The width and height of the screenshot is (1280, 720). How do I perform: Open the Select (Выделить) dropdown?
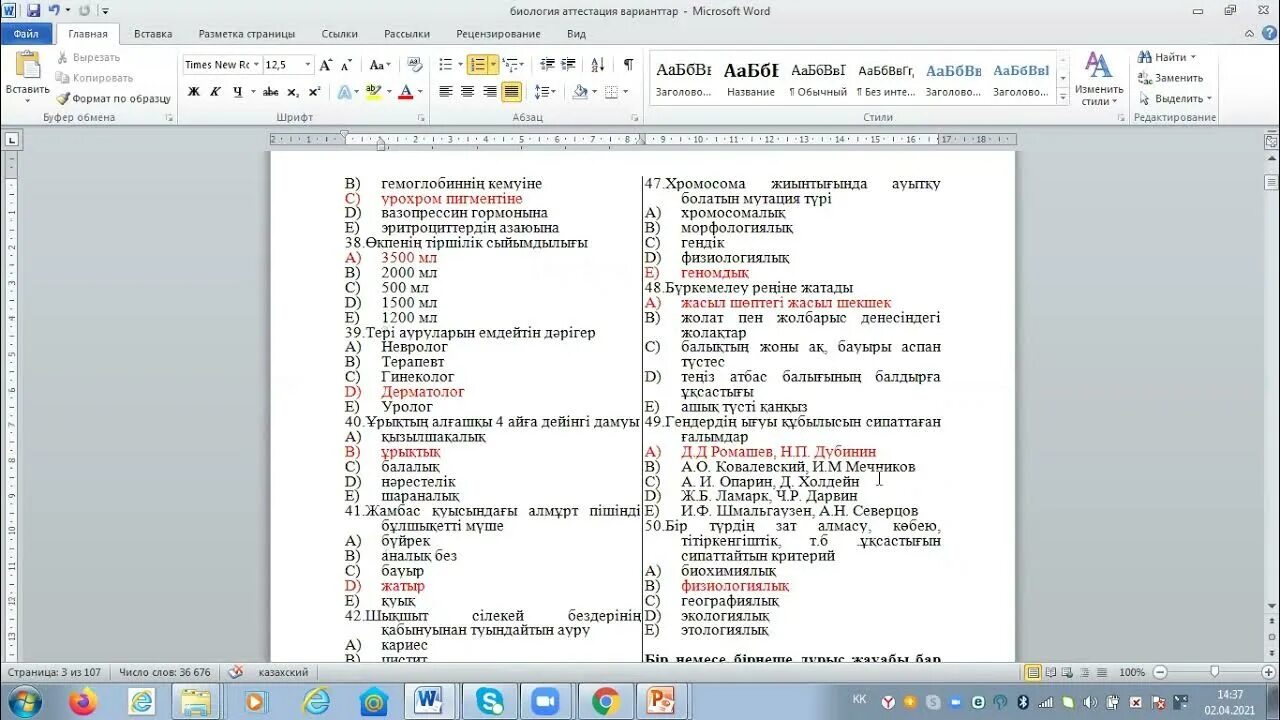[1175, 99]
